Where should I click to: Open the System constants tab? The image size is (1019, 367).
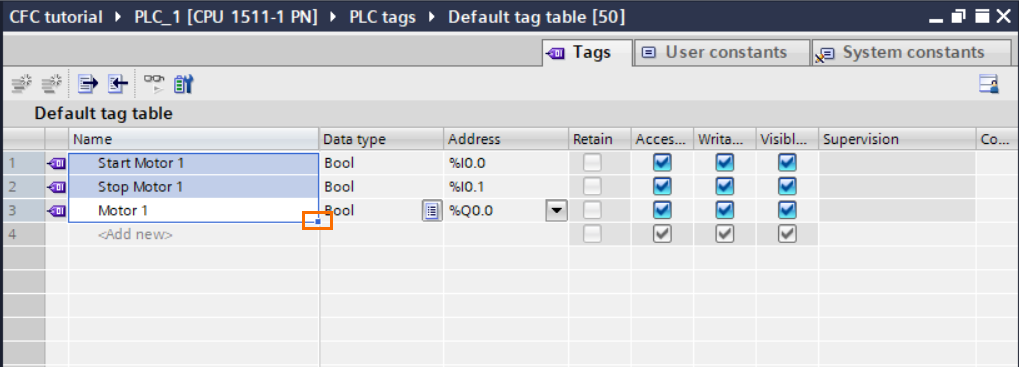click(911, 53)
